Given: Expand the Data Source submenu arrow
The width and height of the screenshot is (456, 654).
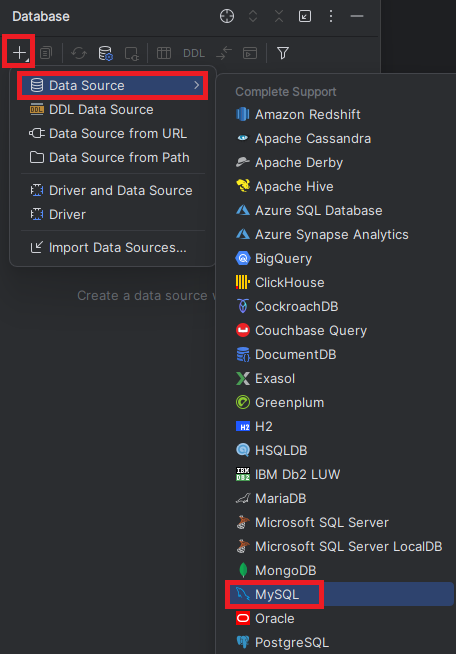Looking at the screenshot, I should point(197,85).
